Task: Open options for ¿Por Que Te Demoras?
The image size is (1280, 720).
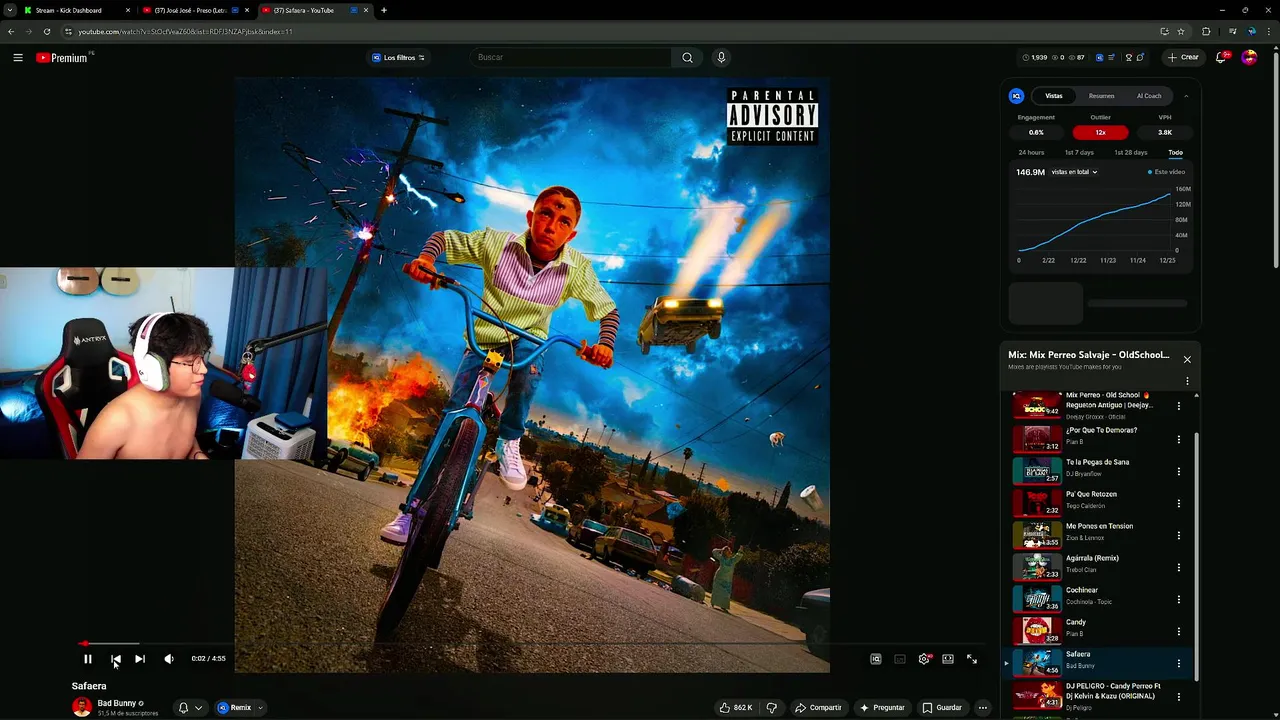Action: coord(1179,439)
